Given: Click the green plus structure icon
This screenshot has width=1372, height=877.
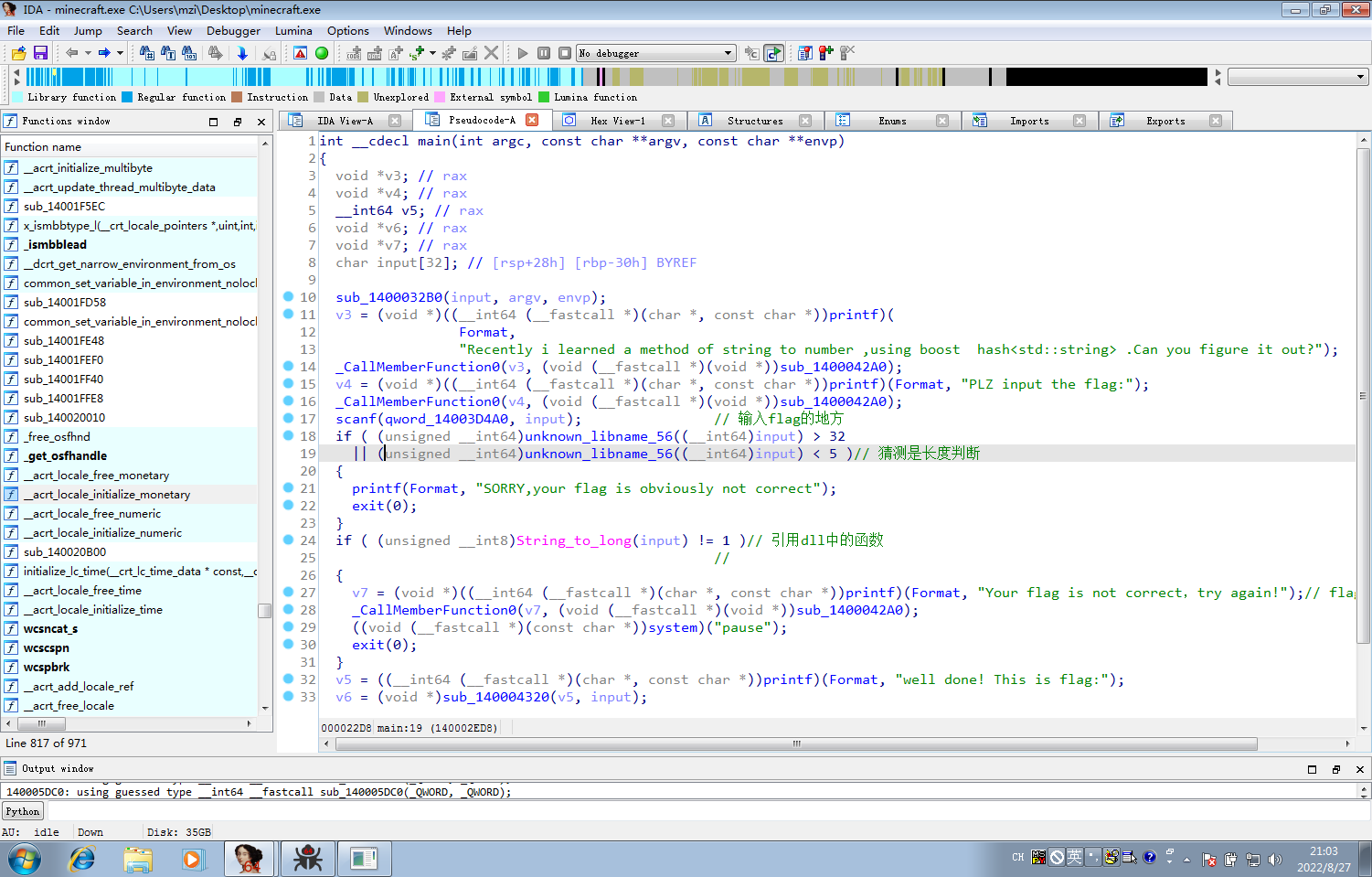Looking at the screenshot, I should (x=418, y=53).
